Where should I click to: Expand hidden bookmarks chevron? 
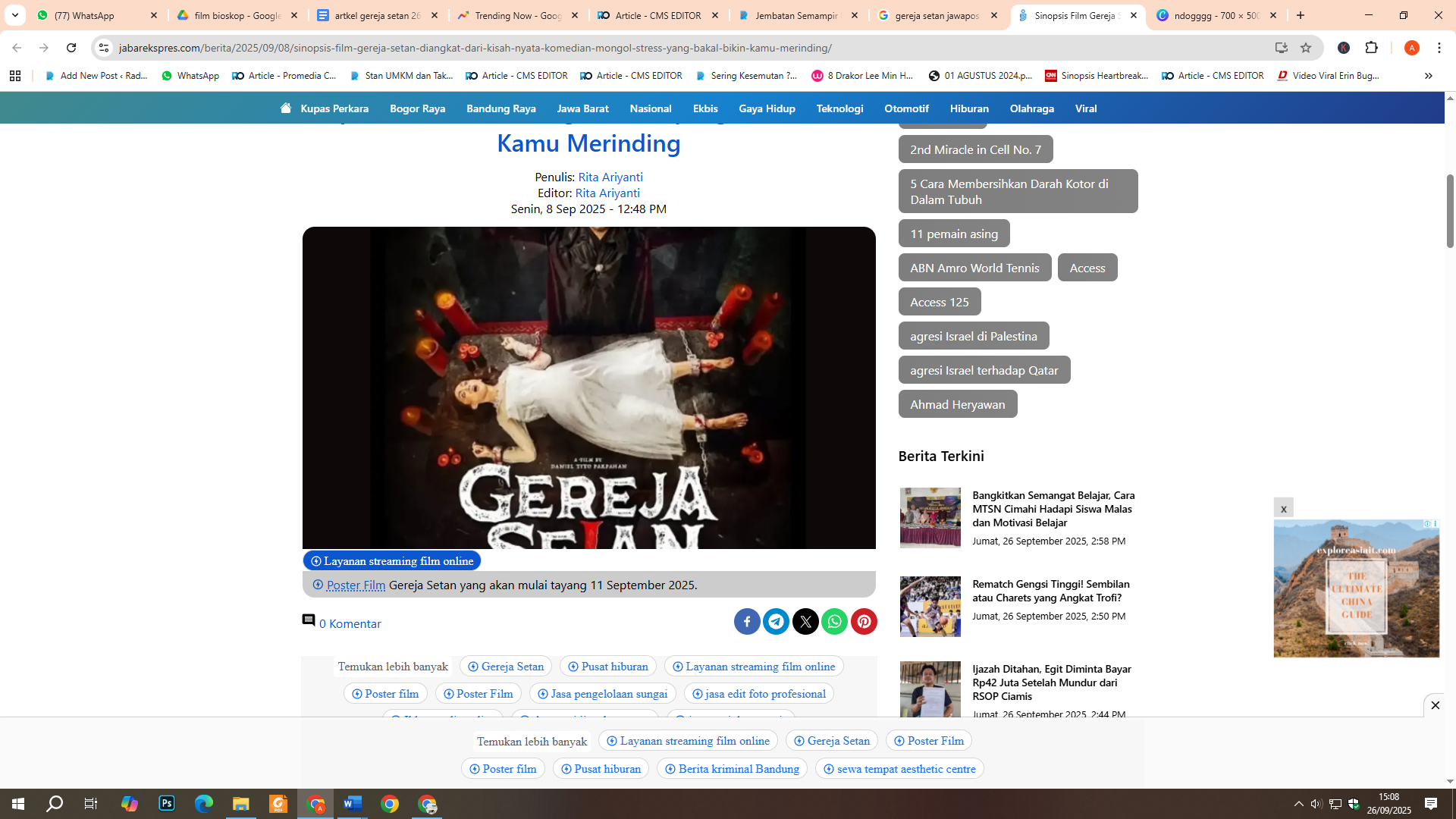(1429, 76)
